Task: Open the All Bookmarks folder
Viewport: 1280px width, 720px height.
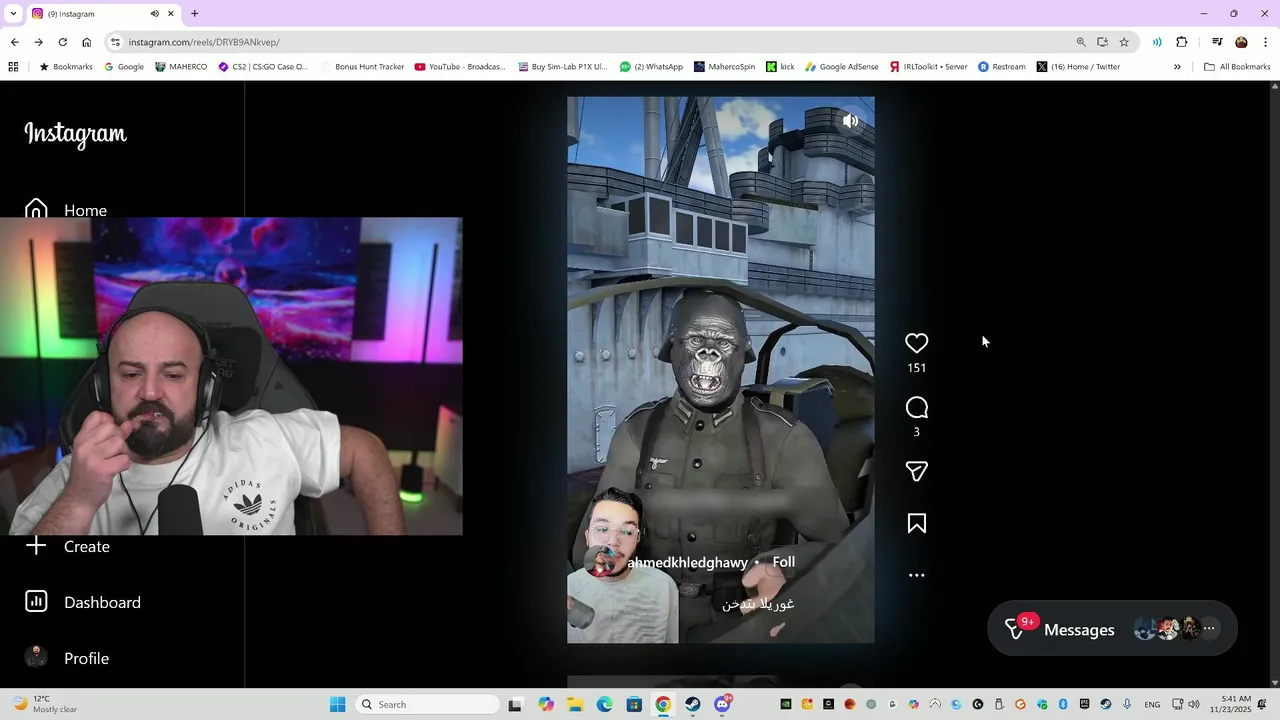Action: [x=1237, y=67]
